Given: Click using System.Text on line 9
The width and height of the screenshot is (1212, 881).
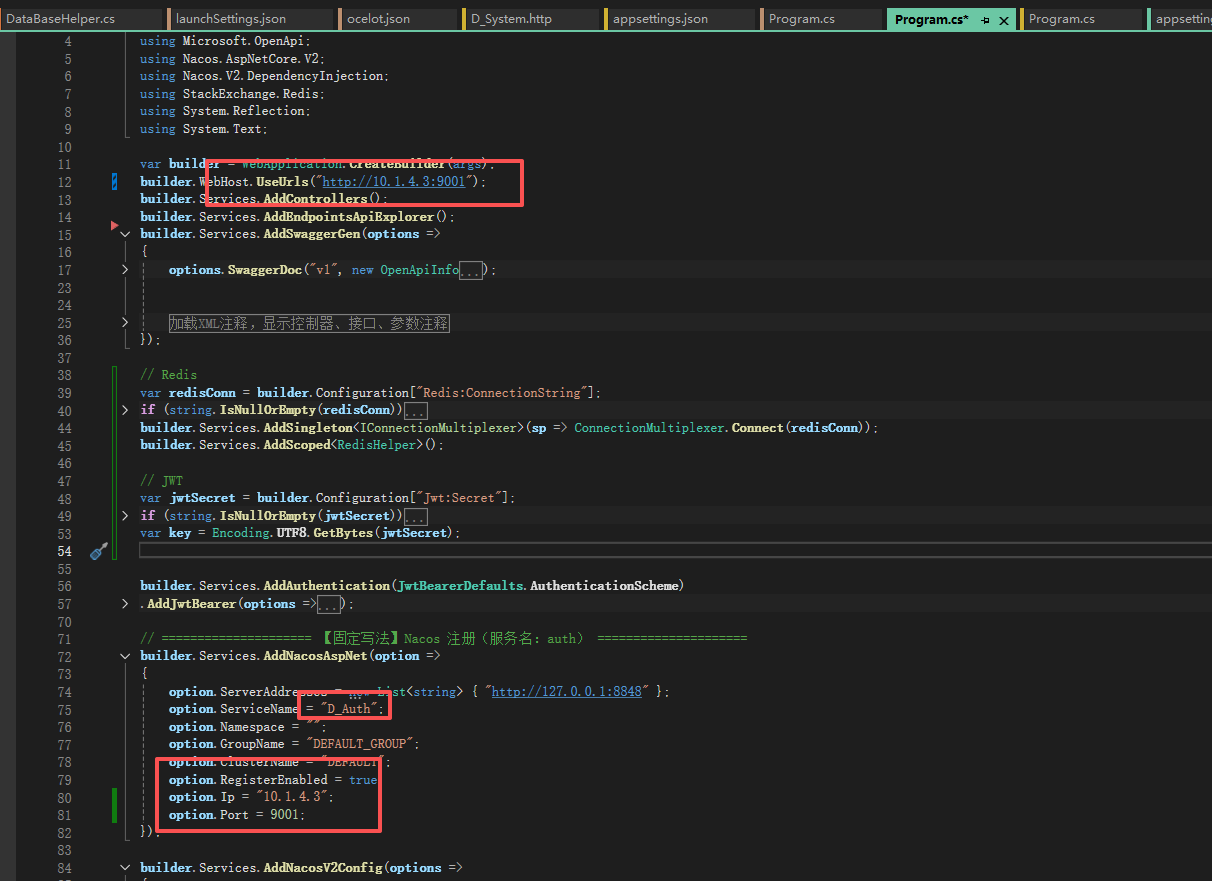Looking at the screenshot, I should [204, 129].
